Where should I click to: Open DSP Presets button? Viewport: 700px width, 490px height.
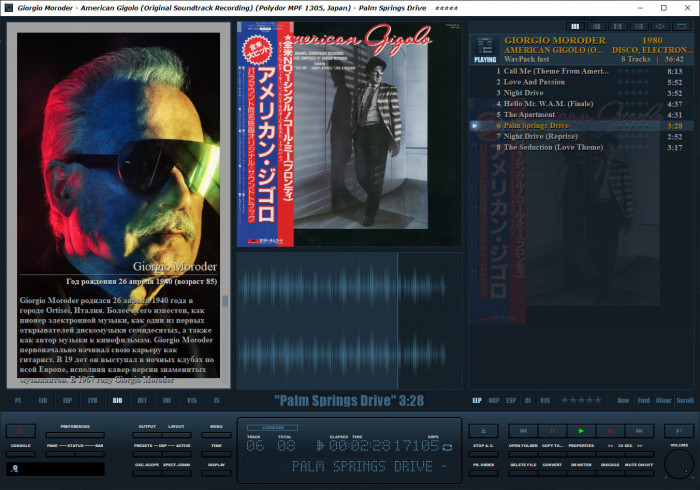tap(147, 454)
